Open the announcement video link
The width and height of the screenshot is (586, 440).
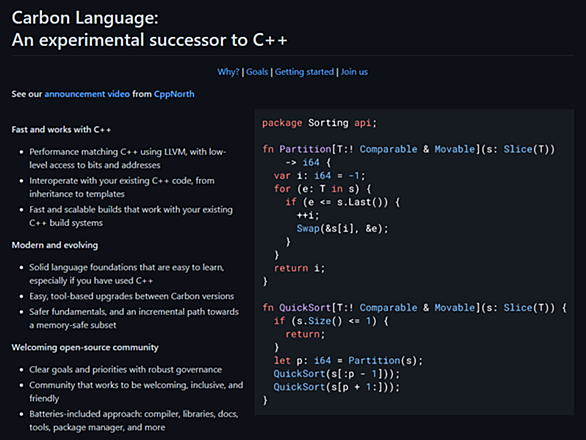click(x=87, y=94)
